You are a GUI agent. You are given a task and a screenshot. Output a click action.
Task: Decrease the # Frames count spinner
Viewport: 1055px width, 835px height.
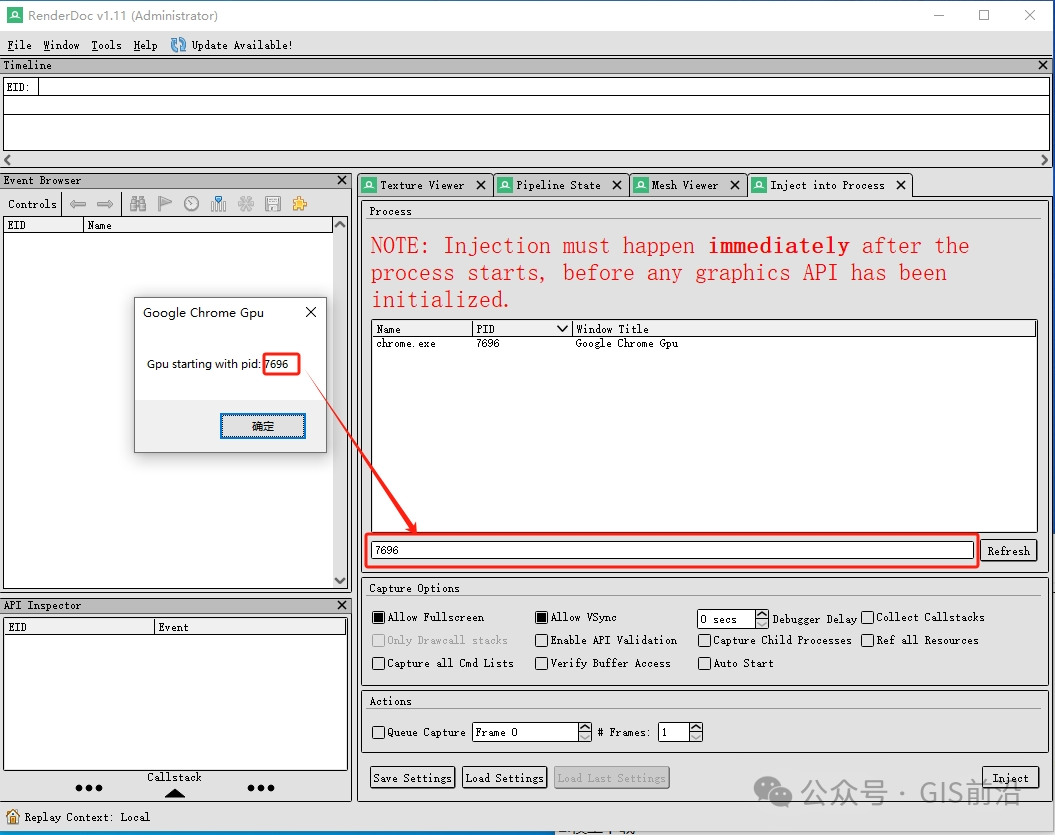pos(696,737)
